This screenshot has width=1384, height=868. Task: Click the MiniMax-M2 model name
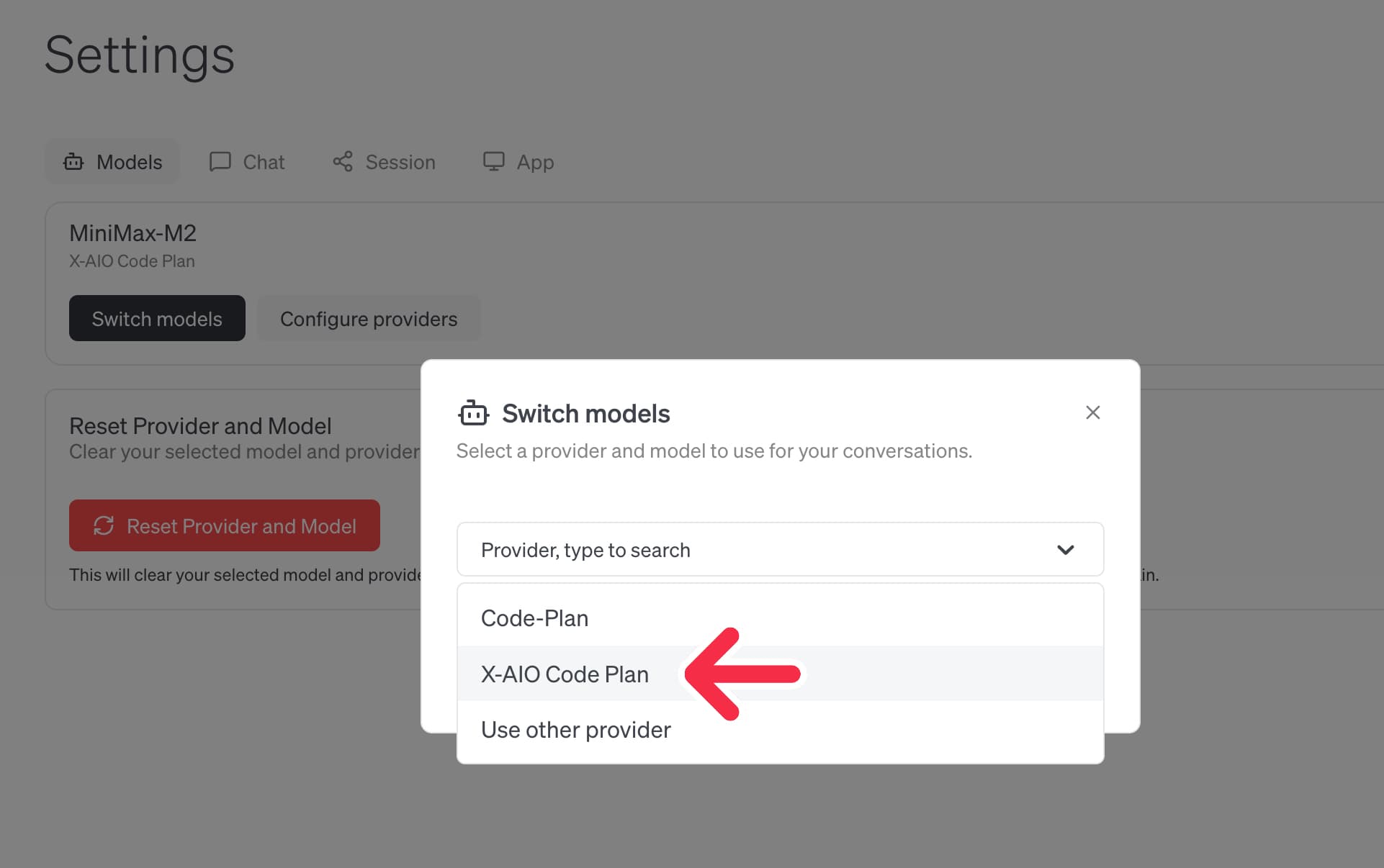[x=132, y=233]
